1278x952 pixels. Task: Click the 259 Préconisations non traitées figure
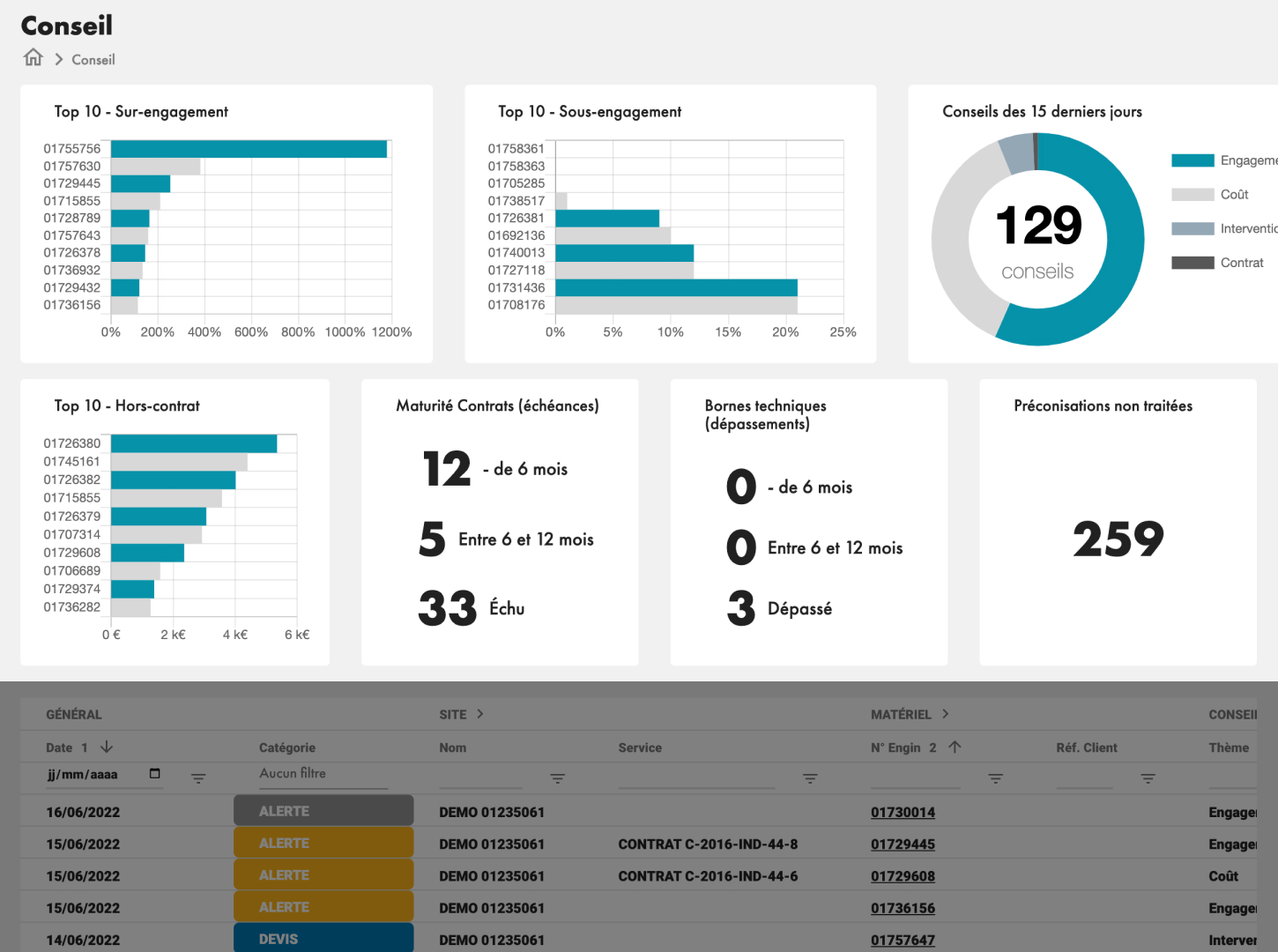click(x=1118, y=539)
